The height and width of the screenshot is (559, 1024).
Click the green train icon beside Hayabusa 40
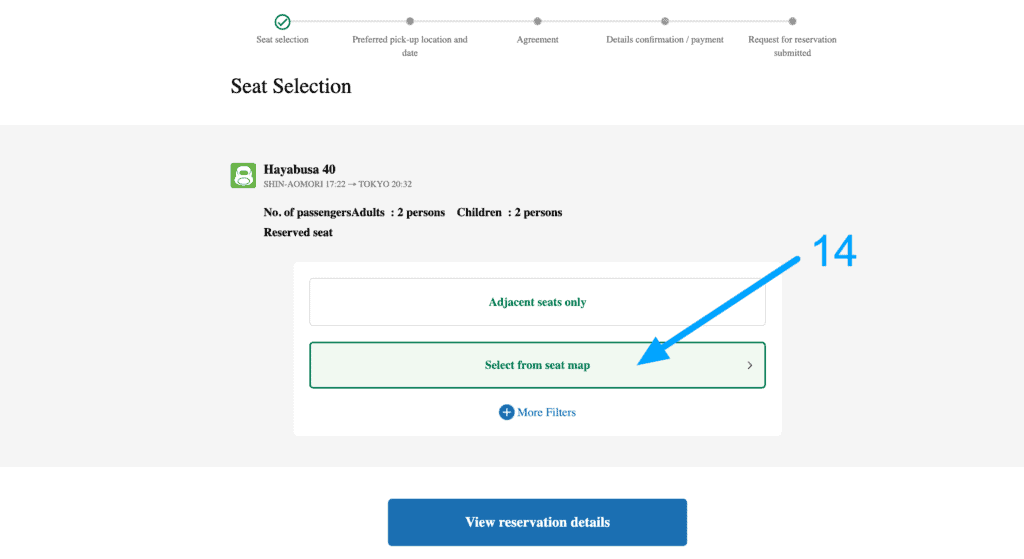(x=243, y=176)
